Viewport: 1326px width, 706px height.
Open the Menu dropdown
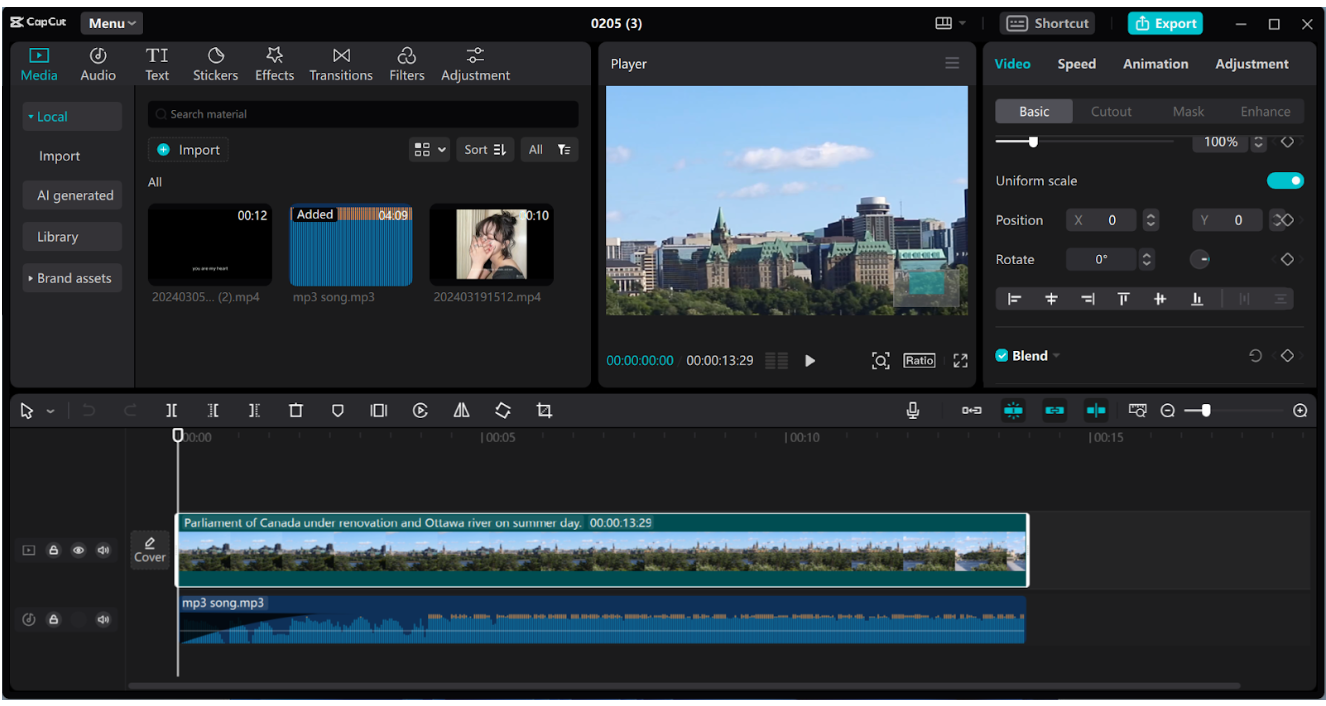tap(111, 23)
